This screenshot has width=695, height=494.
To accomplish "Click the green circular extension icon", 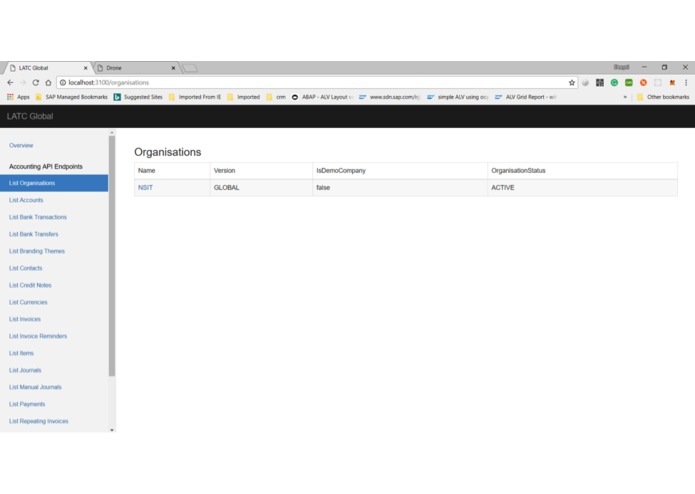I will click(614, 82).
